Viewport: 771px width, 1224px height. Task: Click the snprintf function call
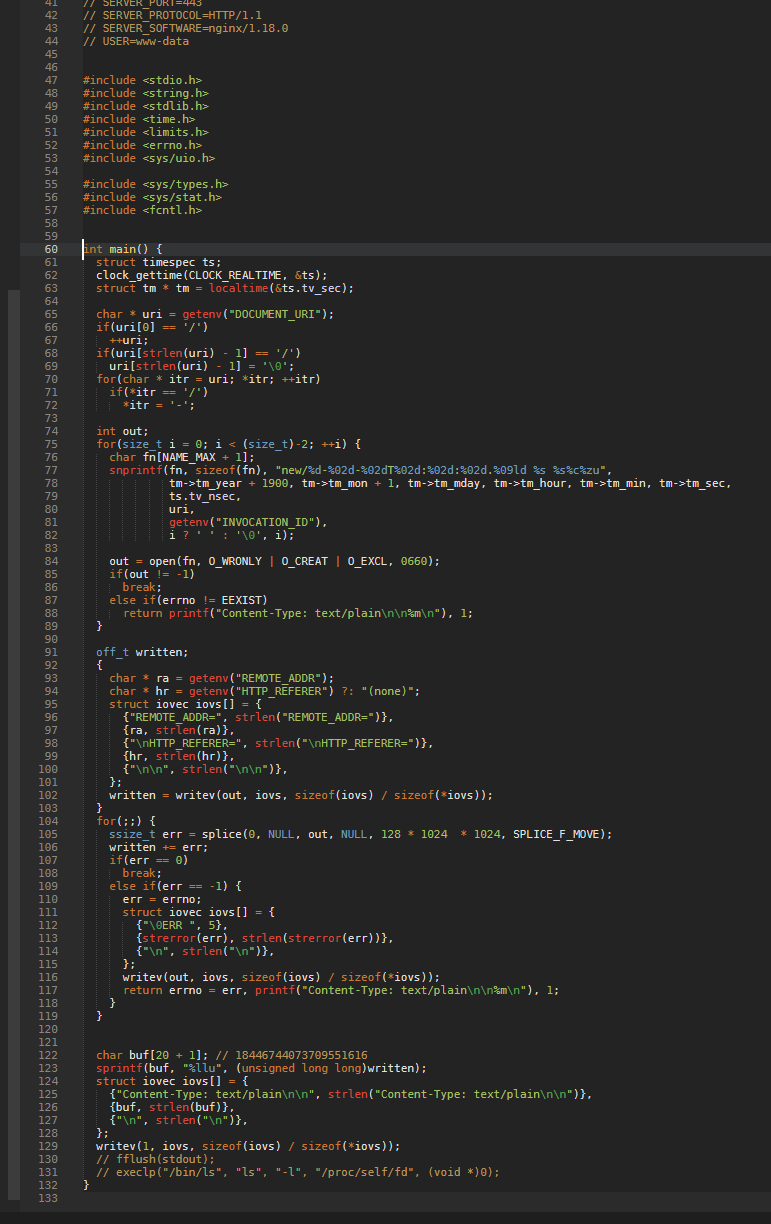click(135, 470)
